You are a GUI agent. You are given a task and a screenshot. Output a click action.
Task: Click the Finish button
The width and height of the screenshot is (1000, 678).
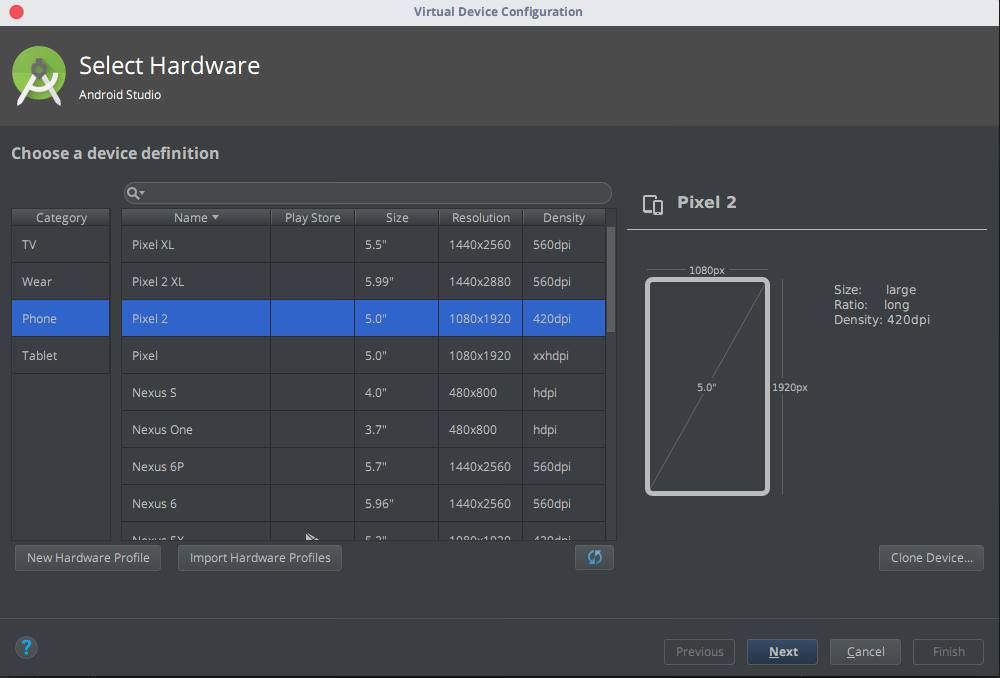(x=948, y=651)
